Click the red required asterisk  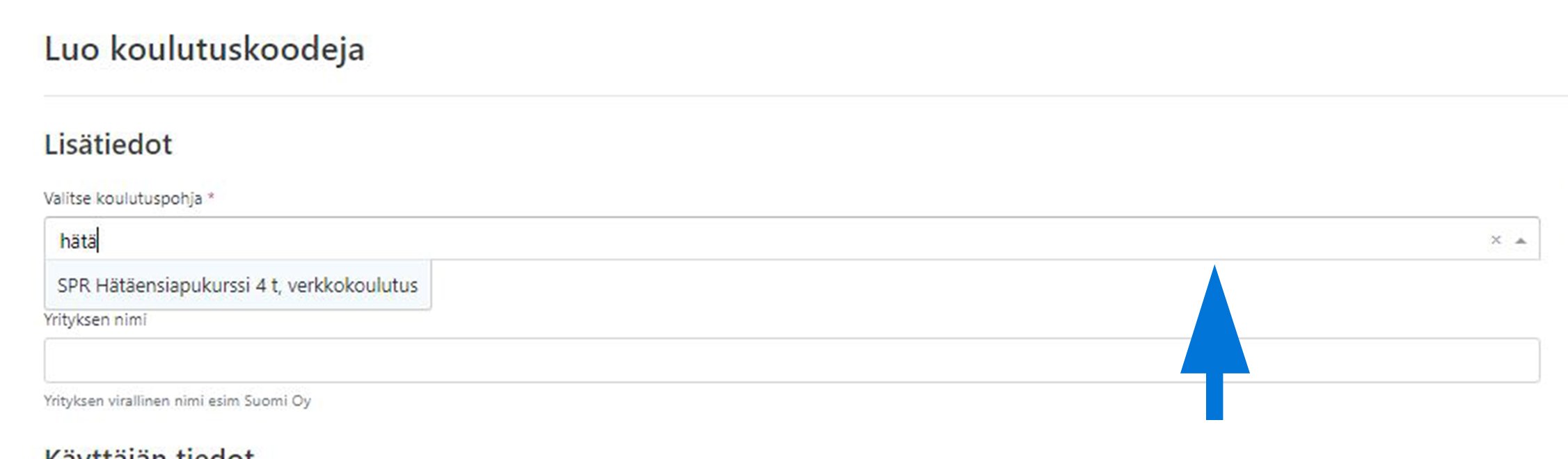211,198
